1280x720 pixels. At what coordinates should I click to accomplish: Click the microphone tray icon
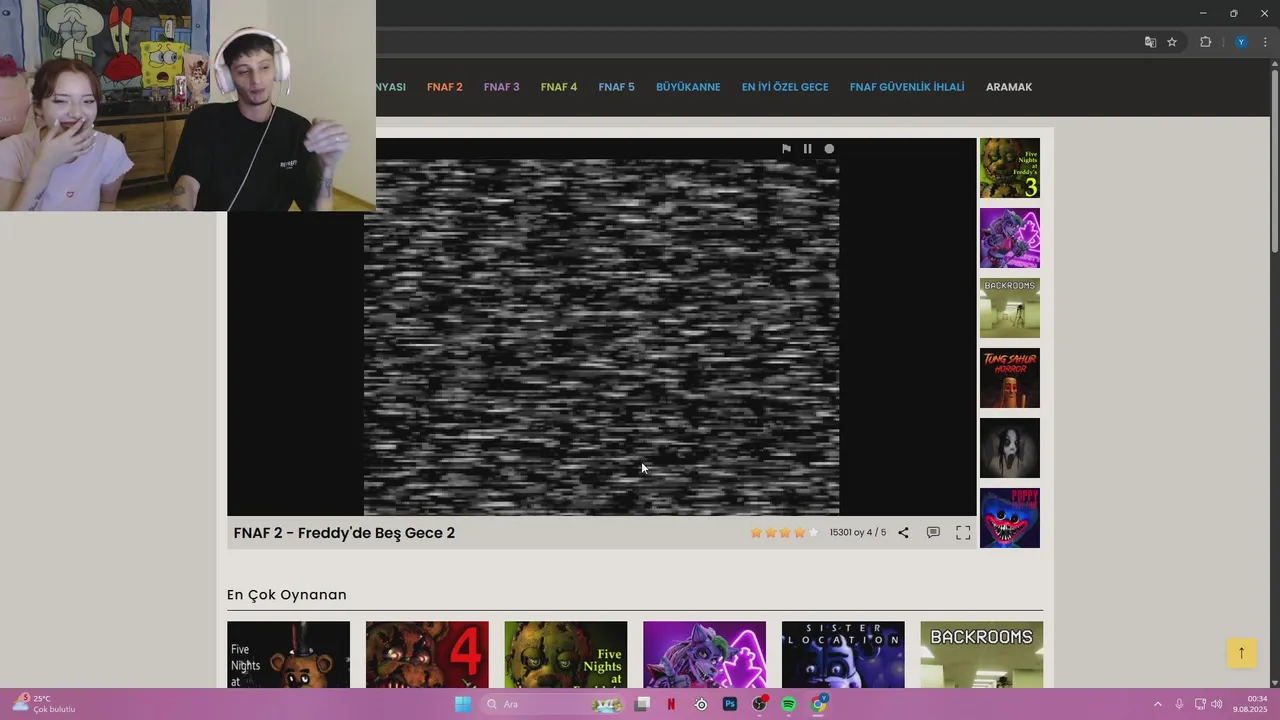(1180, 704)
